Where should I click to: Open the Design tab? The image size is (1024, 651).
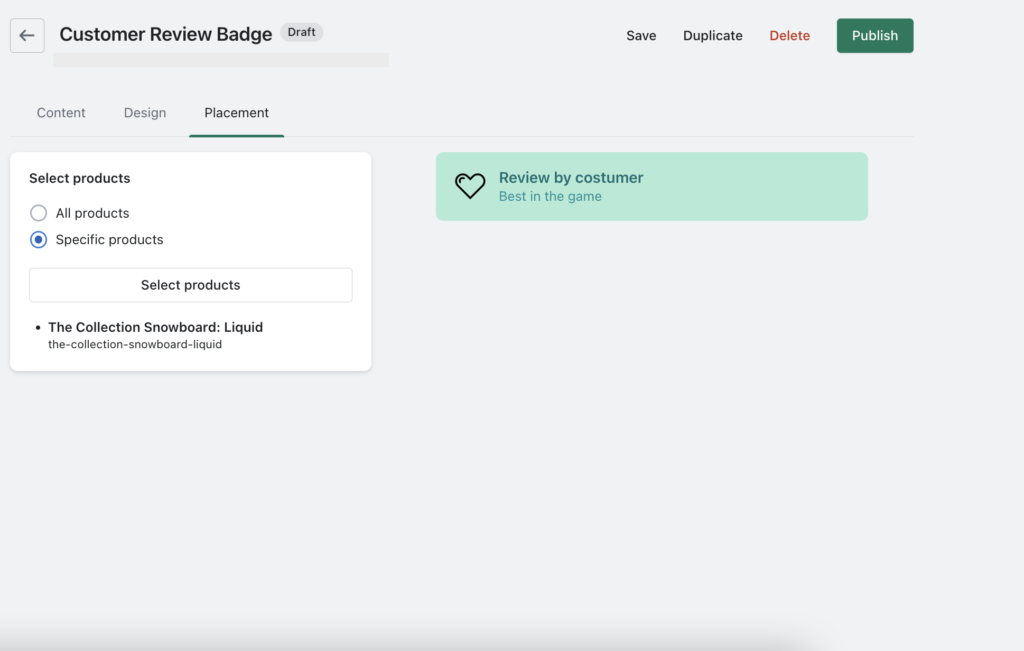[x=145, y=113]
